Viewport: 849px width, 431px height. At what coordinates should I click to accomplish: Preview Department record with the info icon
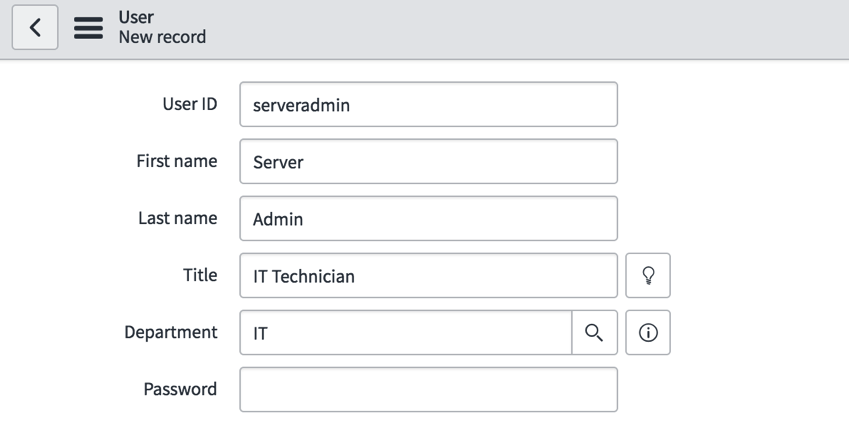(x=648, y=332)
